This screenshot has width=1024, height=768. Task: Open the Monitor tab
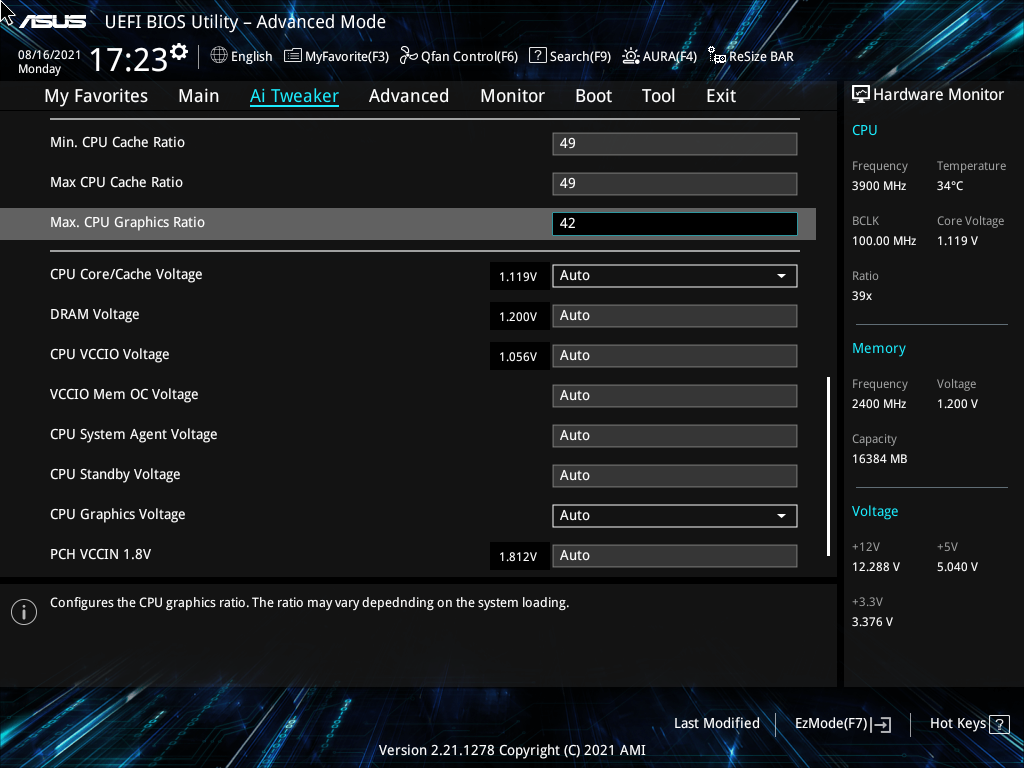pyautogui.click(x=513, y=96)
